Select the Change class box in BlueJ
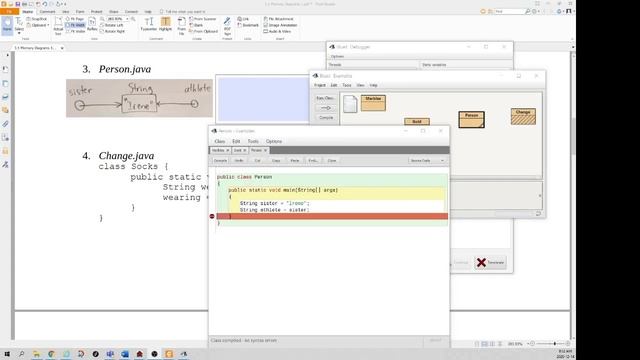The height and width of the screenshot is (360, 640). (x=523, y=116)
